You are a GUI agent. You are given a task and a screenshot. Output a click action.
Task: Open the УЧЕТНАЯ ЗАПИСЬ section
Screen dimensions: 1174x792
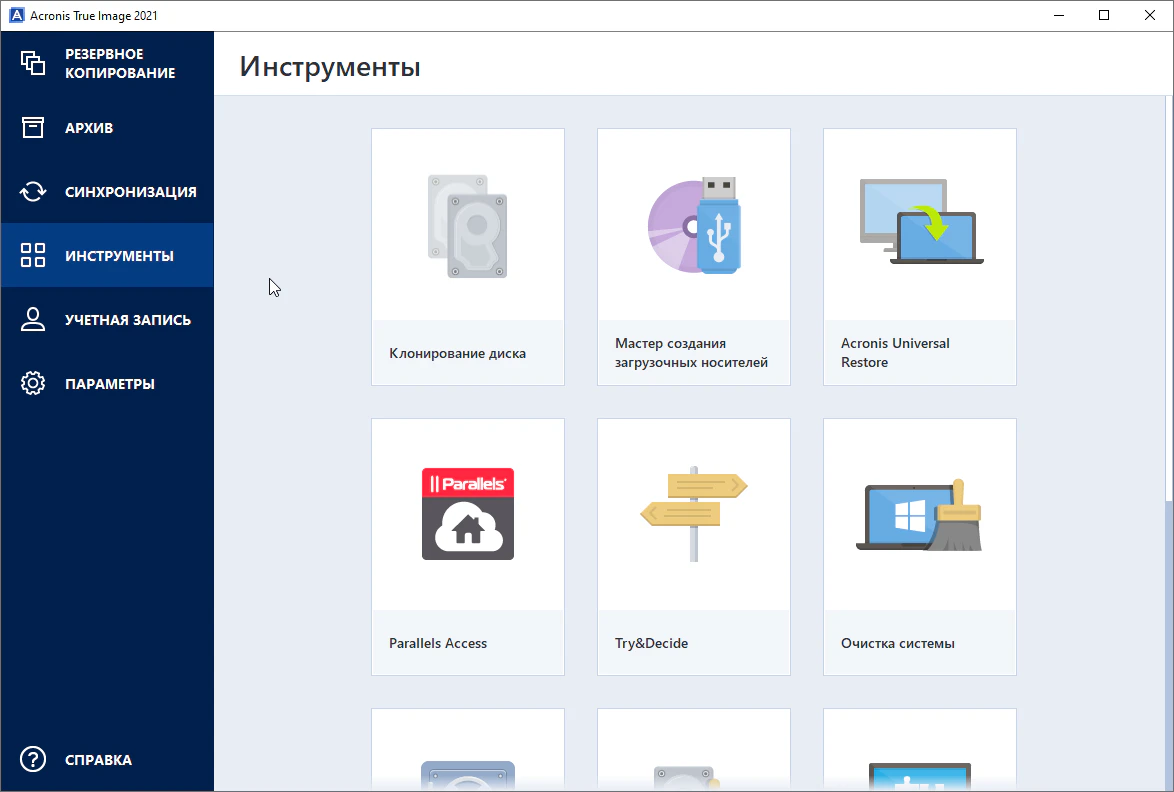coord(127,320)
